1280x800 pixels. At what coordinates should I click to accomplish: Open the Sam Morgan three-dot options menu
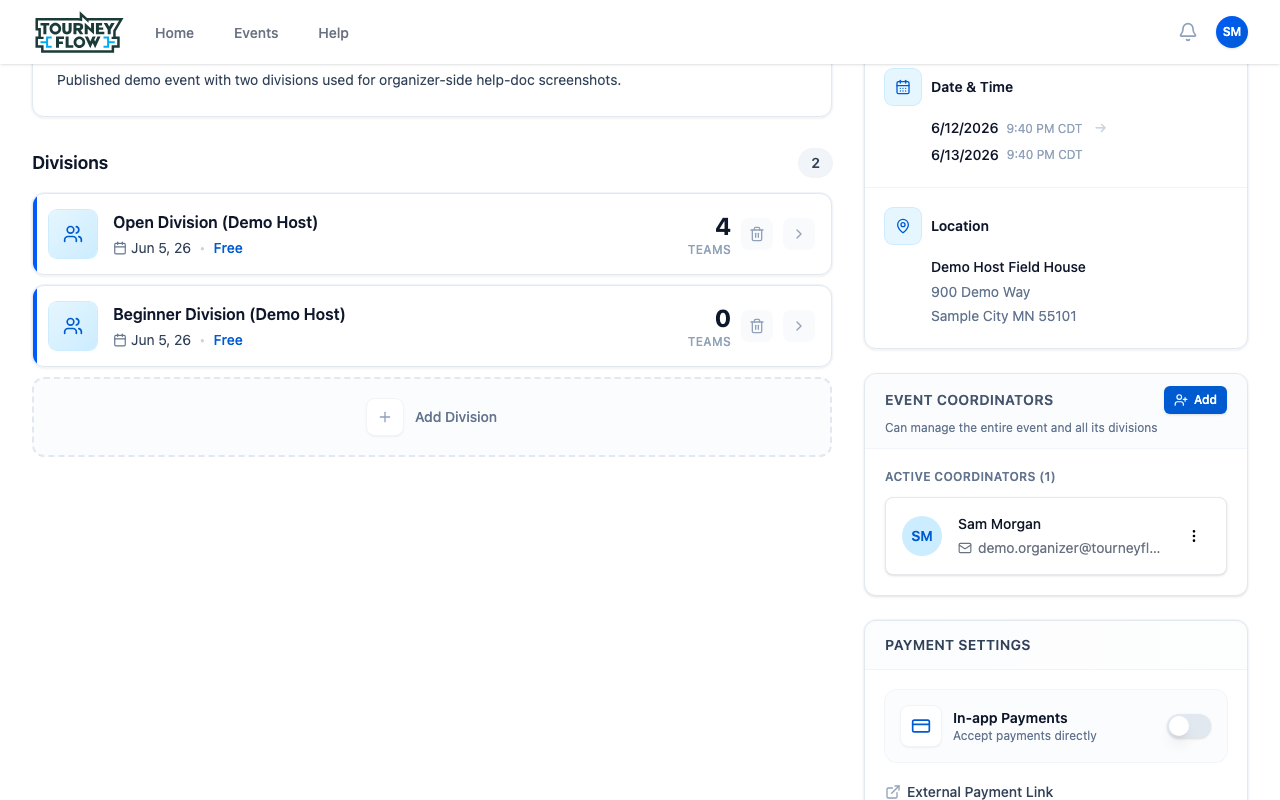click(x=1194, y=536)
